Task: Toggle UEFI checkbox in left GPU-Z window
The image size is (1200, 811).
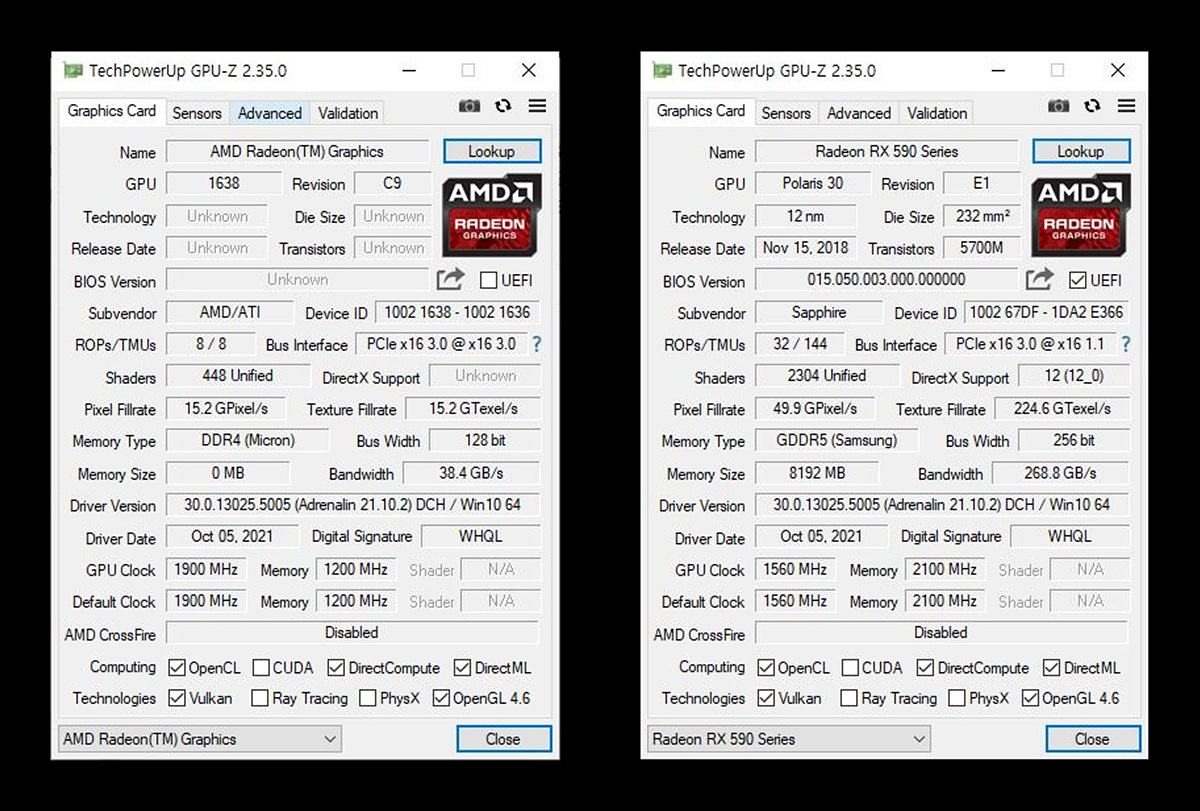Action: coord(488,280)
